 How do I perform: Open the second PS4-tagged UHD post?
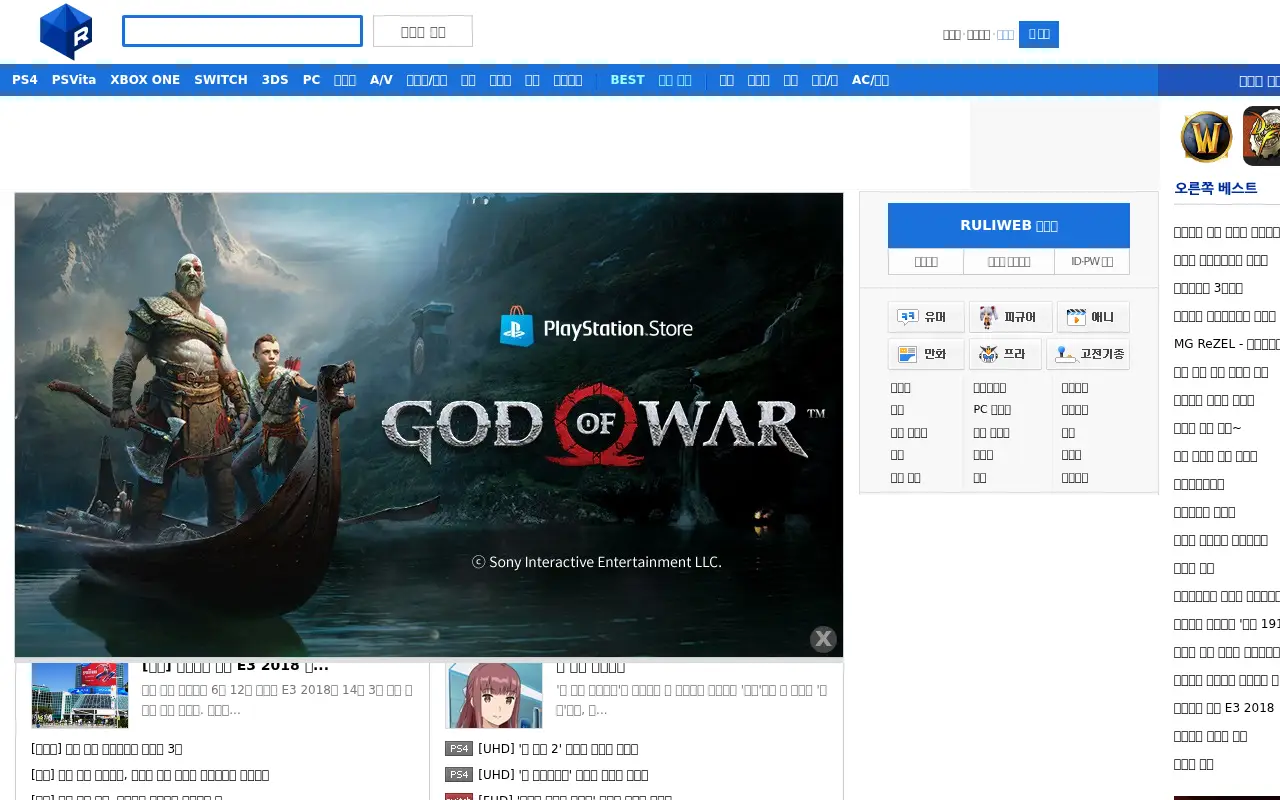point(563,775)
